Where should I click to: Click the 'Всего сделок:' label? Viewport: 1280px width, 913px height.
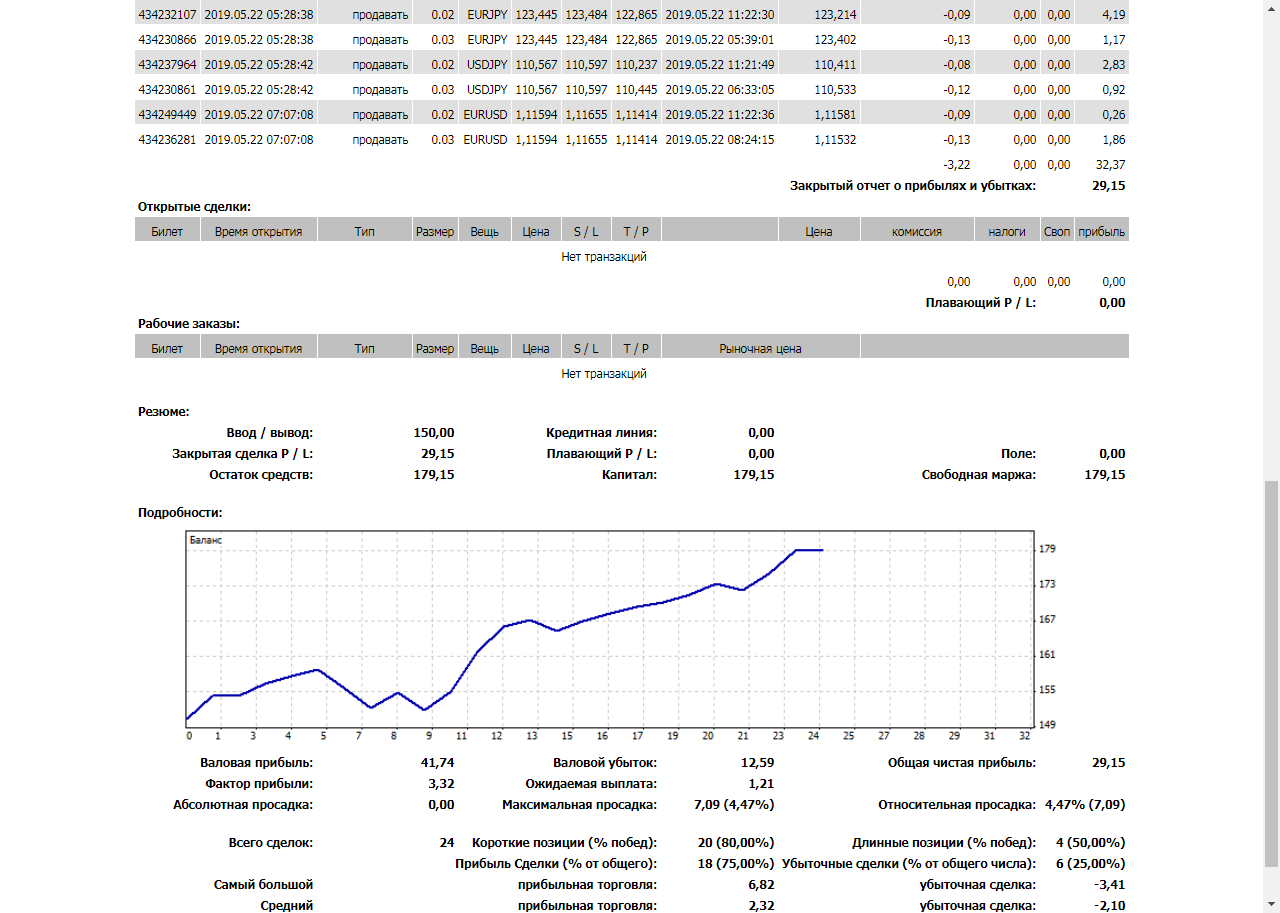point(271,843)
